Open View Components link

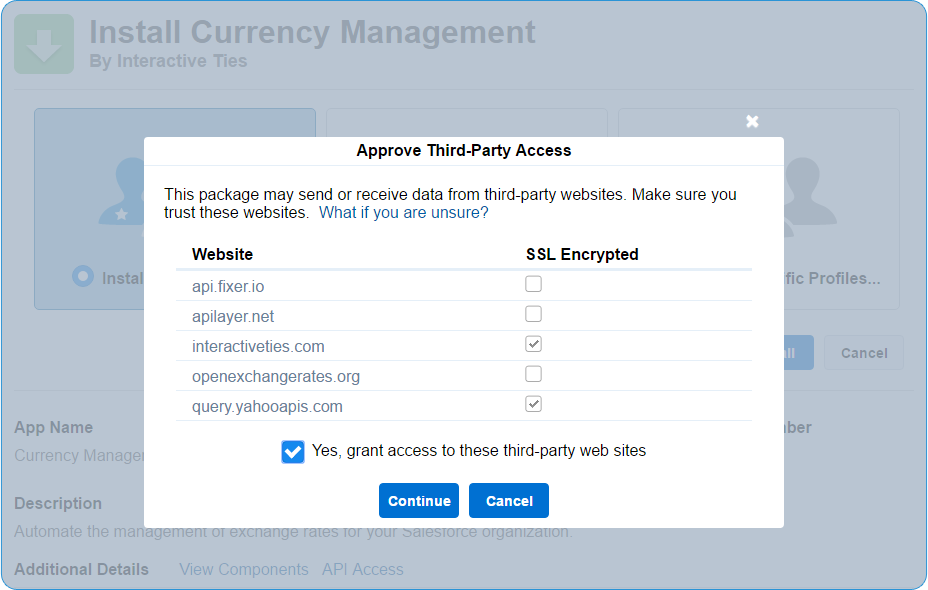(244, 569)
